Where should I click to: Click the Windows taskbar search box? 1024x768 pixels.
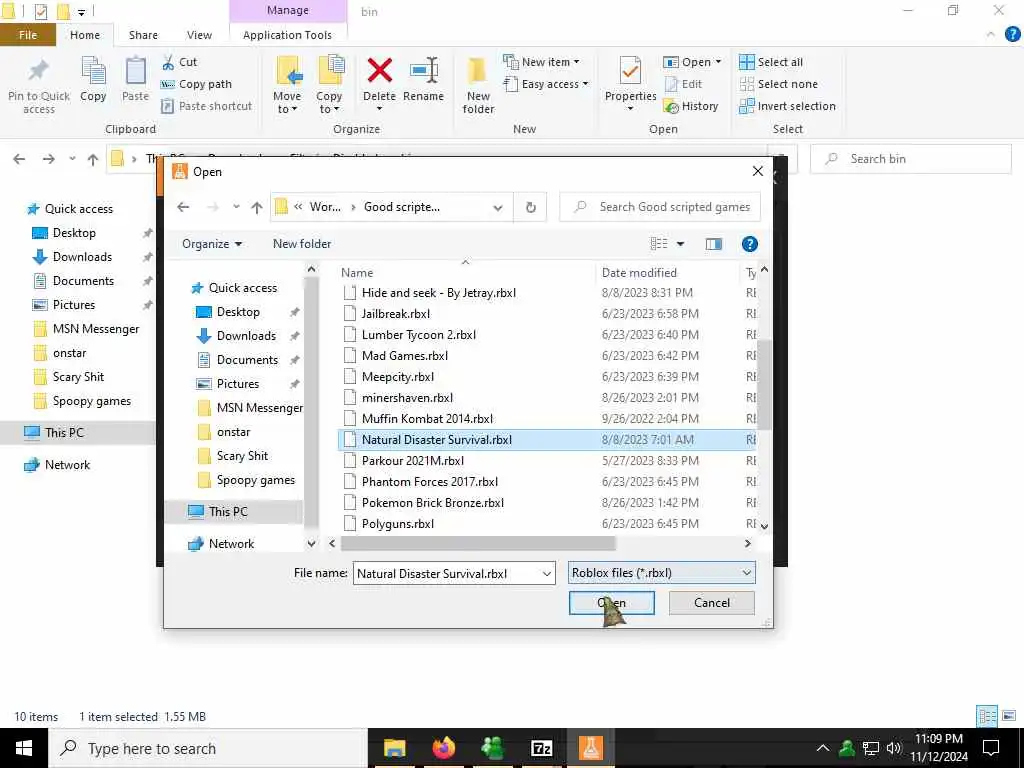coord(208,748)
